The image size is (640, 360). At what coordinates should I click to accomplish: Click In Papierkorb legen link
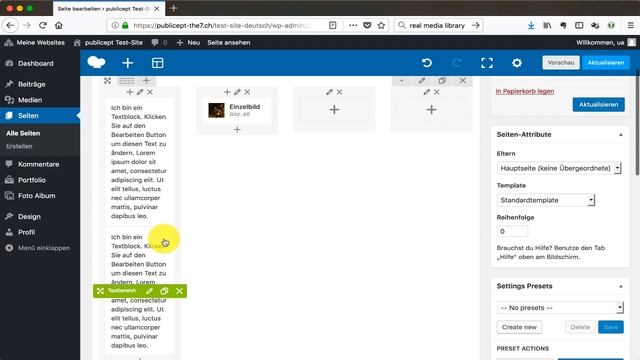point(525,91)
